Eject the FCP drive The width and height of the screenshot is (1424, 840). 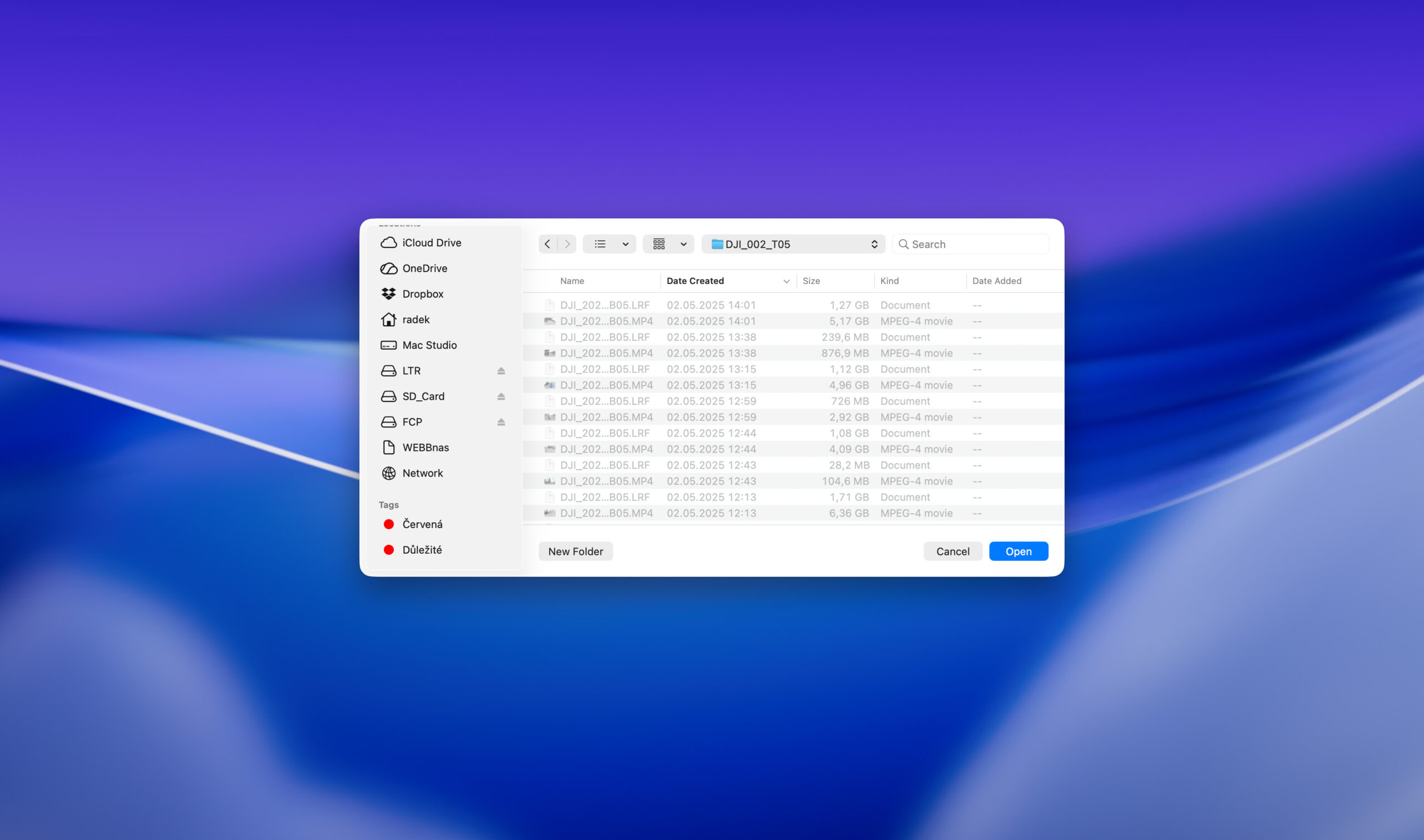click(501, 422)
